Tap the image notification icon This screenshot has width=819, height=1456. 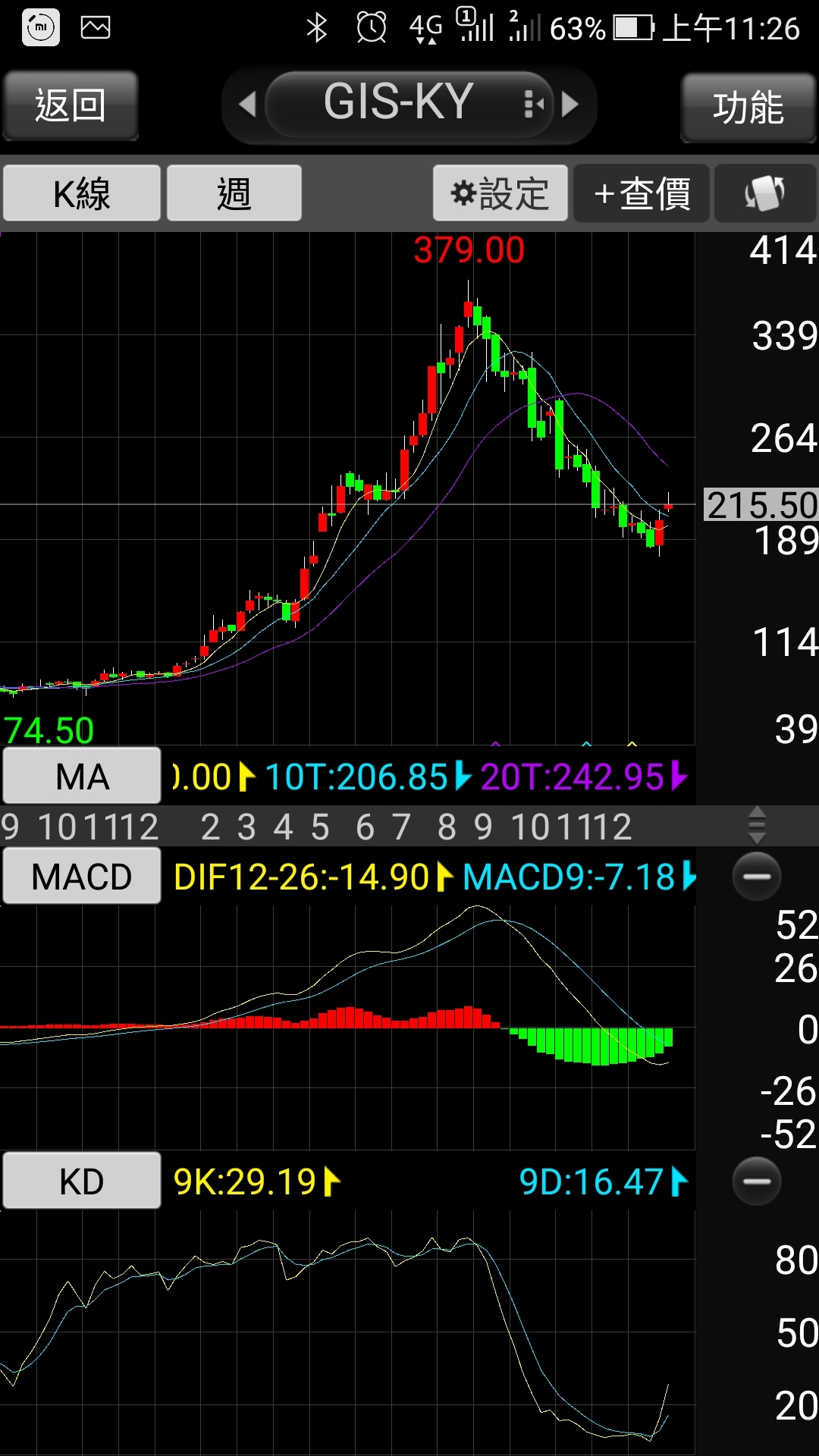(96, 28)
